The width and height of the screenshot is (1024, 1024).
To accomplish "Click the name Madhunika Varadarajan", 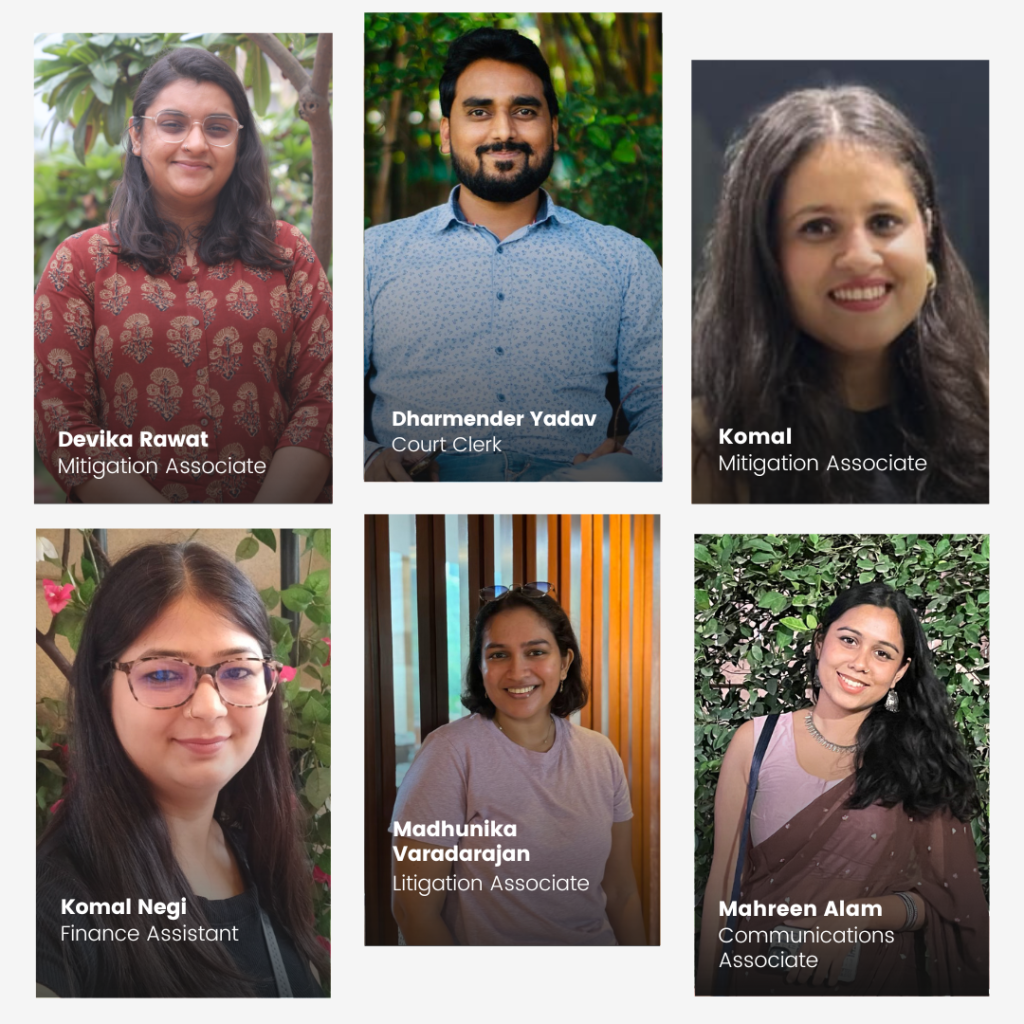I will pyautogui.click(x=461, y=841).
